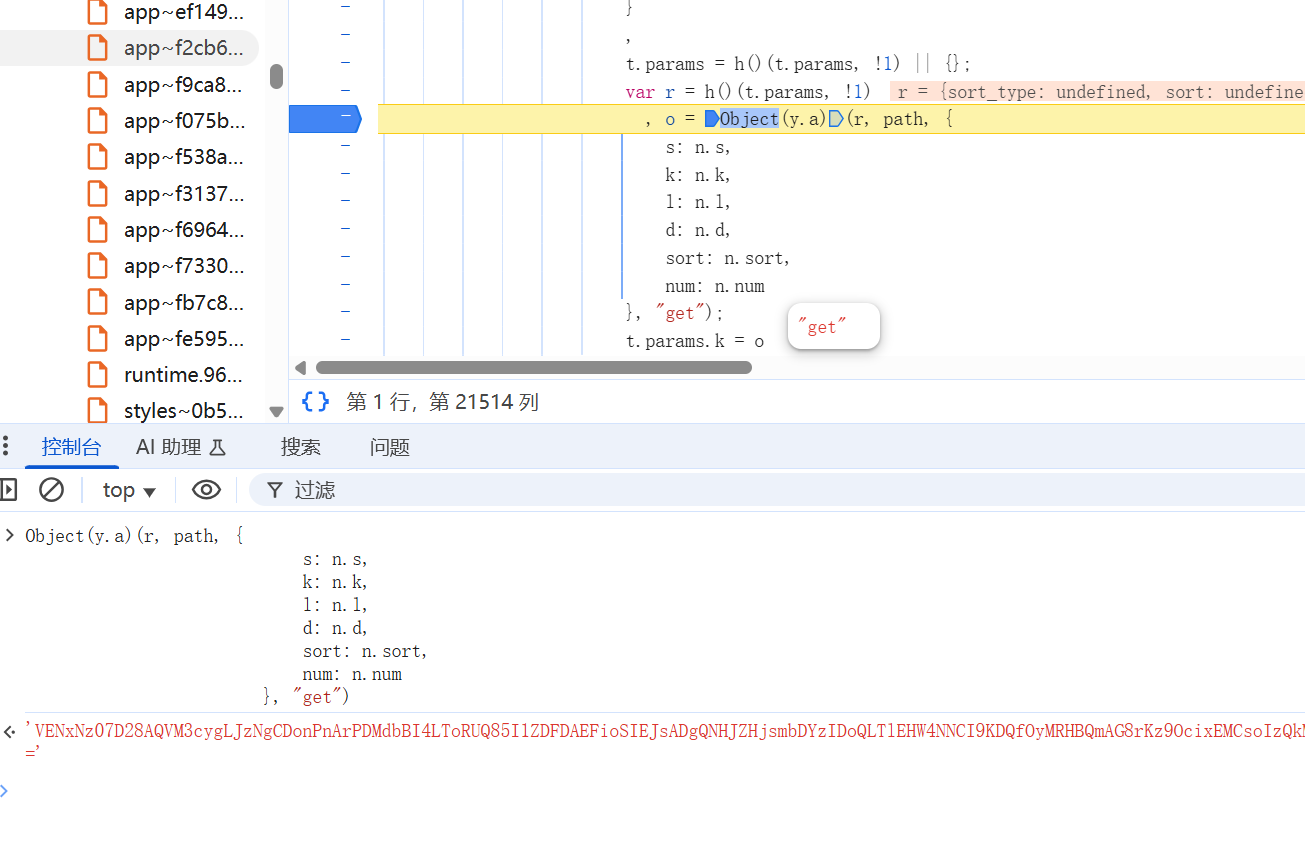Screen dimensions: 1305x852
Task: Select the app~f2cb6 file entry
Action: tap(183, 48)
